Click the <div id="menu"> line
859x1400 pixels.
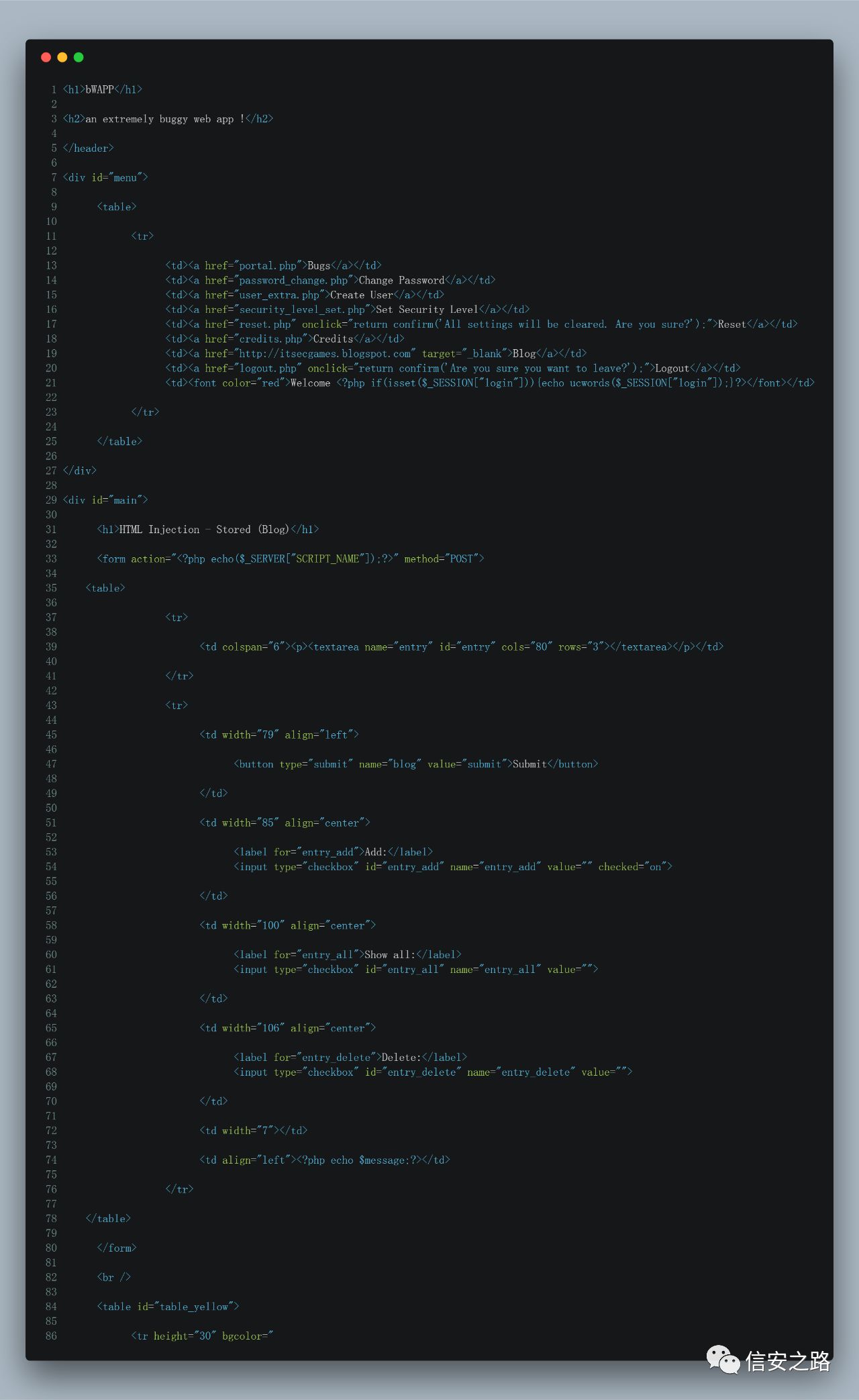[105, 177]
